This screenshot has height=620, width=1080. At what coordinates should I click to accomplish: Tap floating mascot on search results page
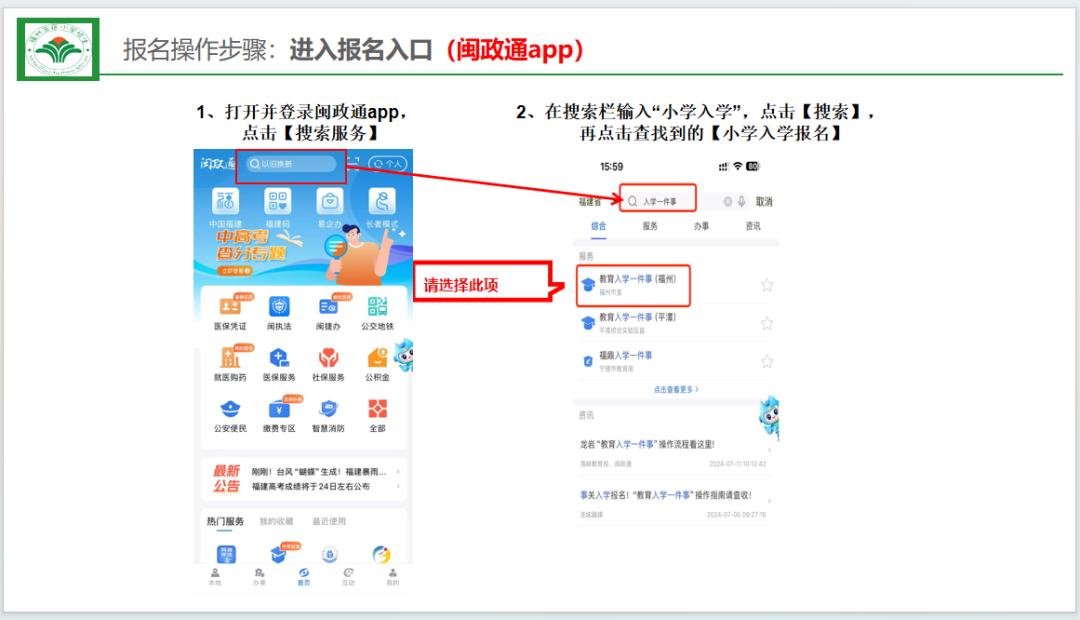click(x=769, y=417)
